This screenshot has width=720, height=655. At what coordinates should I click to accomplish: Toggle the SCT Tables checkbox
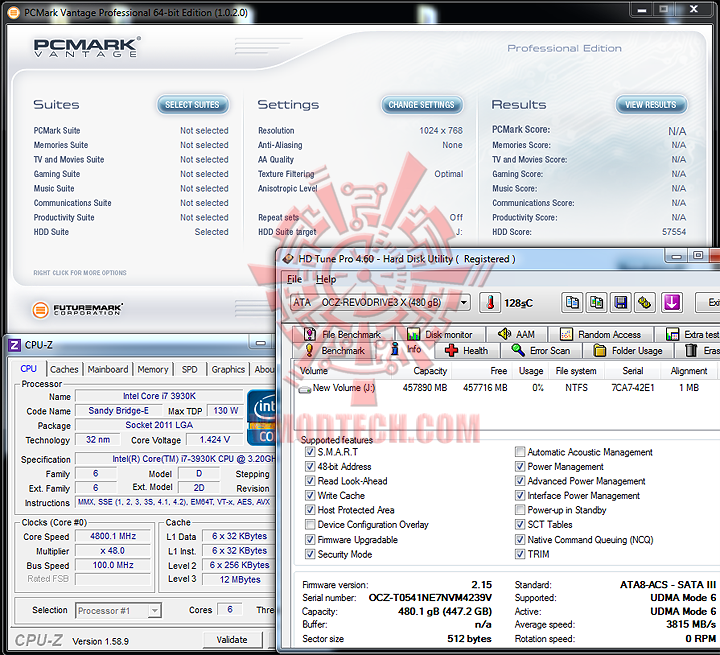(x=520, y=525)
